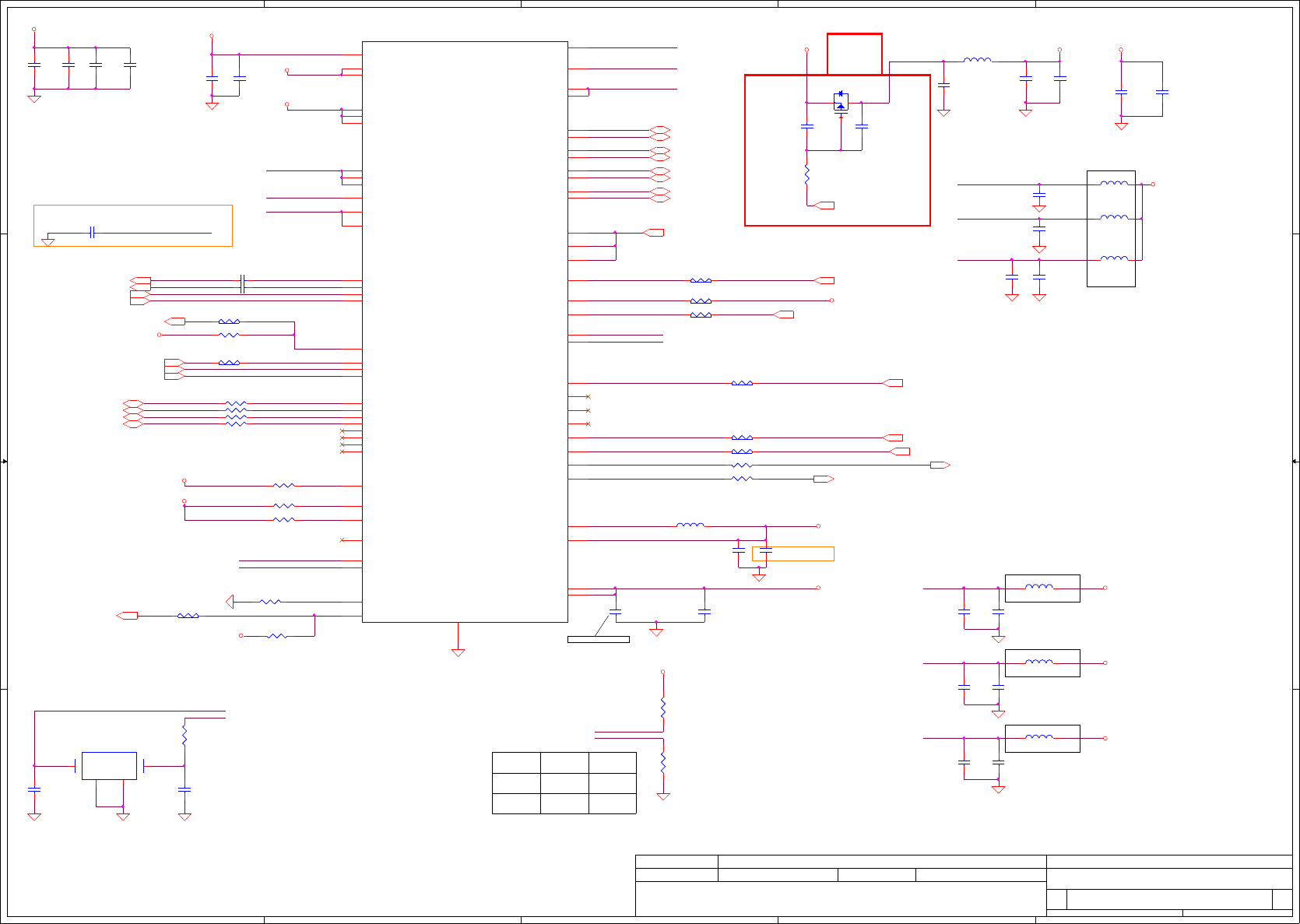Select the capacitor inside the large orange-bordered box

tap(92, 232)
